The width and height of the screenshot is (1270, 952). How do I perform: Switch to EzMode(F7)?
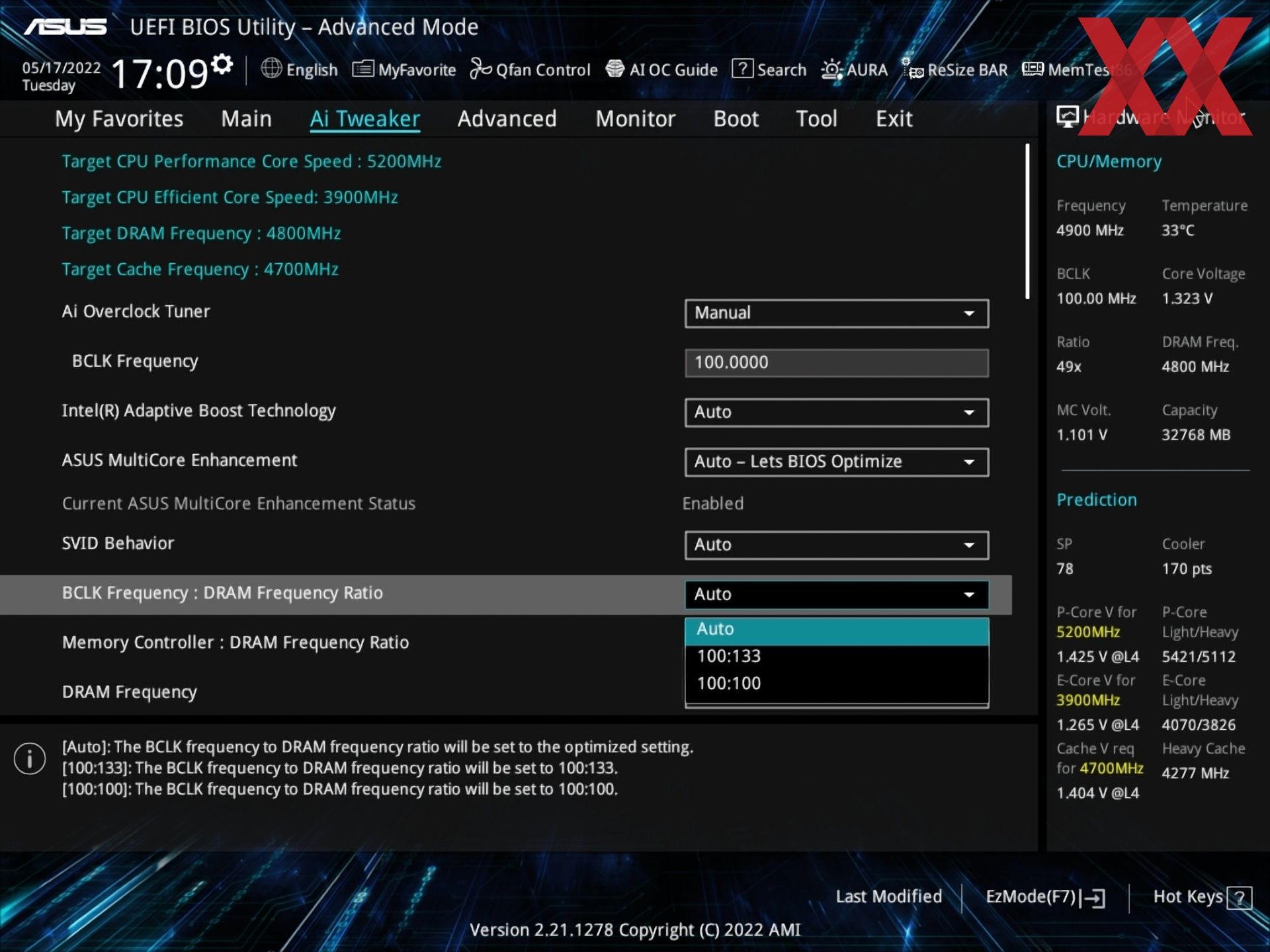[1044, 897]
